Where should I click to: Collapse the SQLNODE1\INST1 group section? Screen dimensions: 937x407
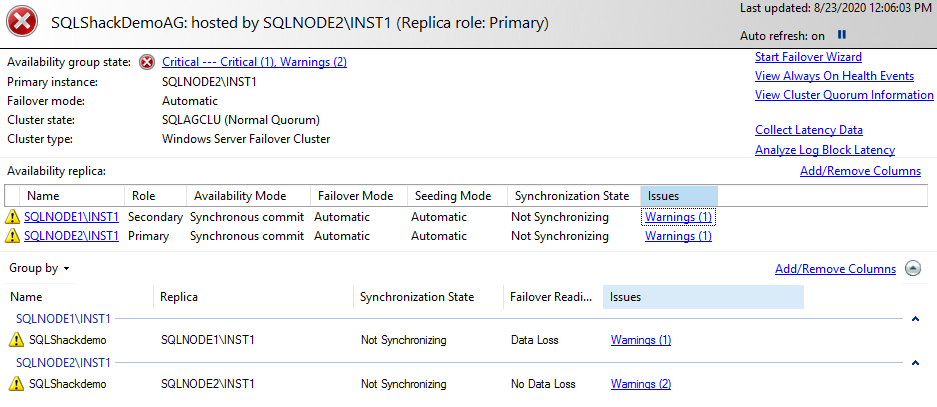coord(915,319)
